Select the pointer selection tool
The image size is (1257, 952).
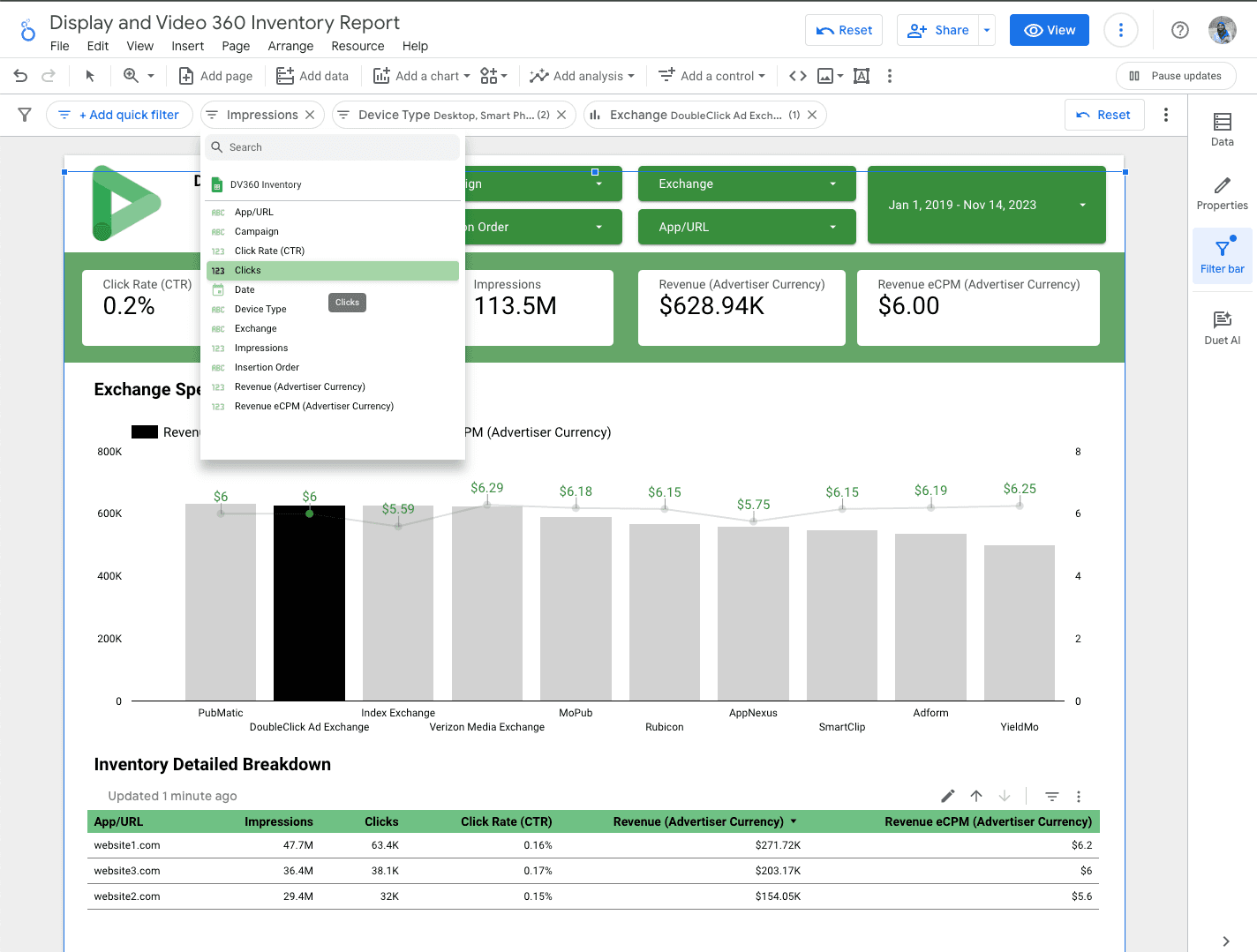tap(89, 76)
